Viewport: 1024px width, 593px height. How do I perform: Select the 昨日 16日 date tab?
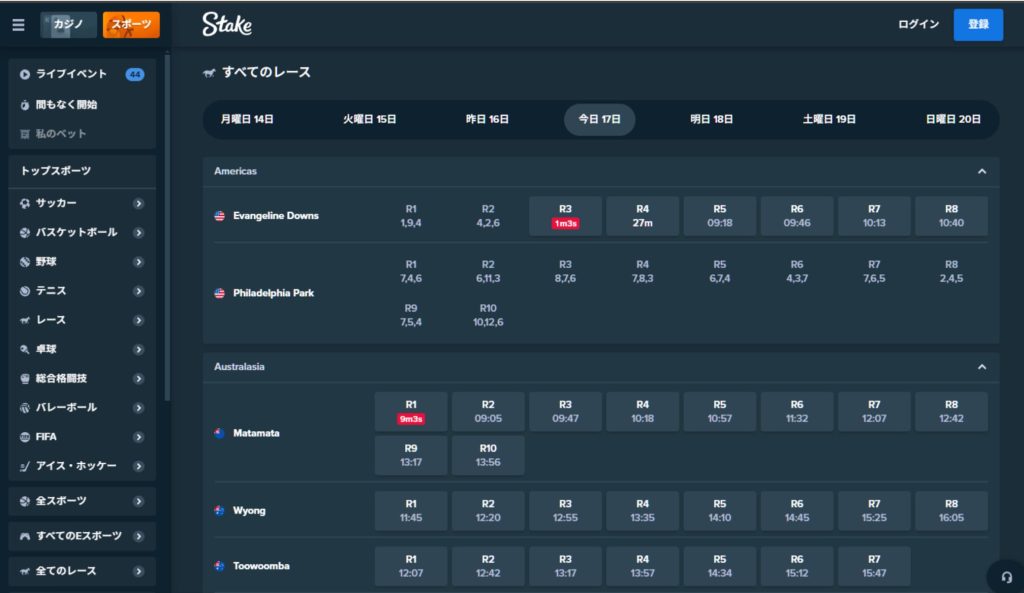487,120
